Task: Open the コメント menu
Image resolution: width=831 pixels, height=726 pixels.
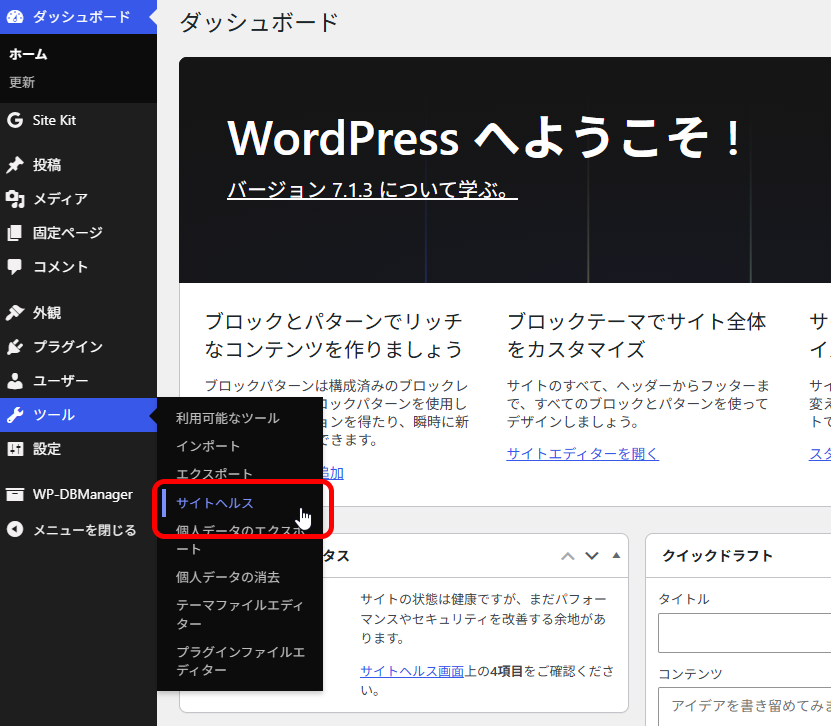Action: point(78,267)
